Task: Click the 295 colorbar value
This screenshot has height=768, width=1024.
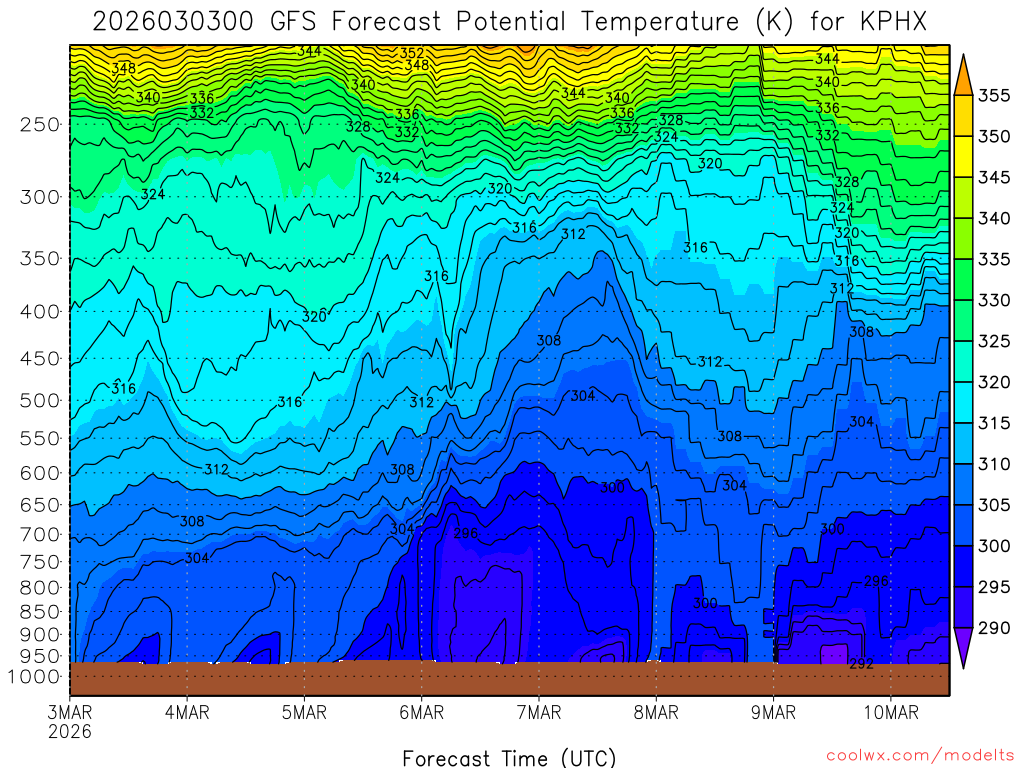Action: [994, 588]
